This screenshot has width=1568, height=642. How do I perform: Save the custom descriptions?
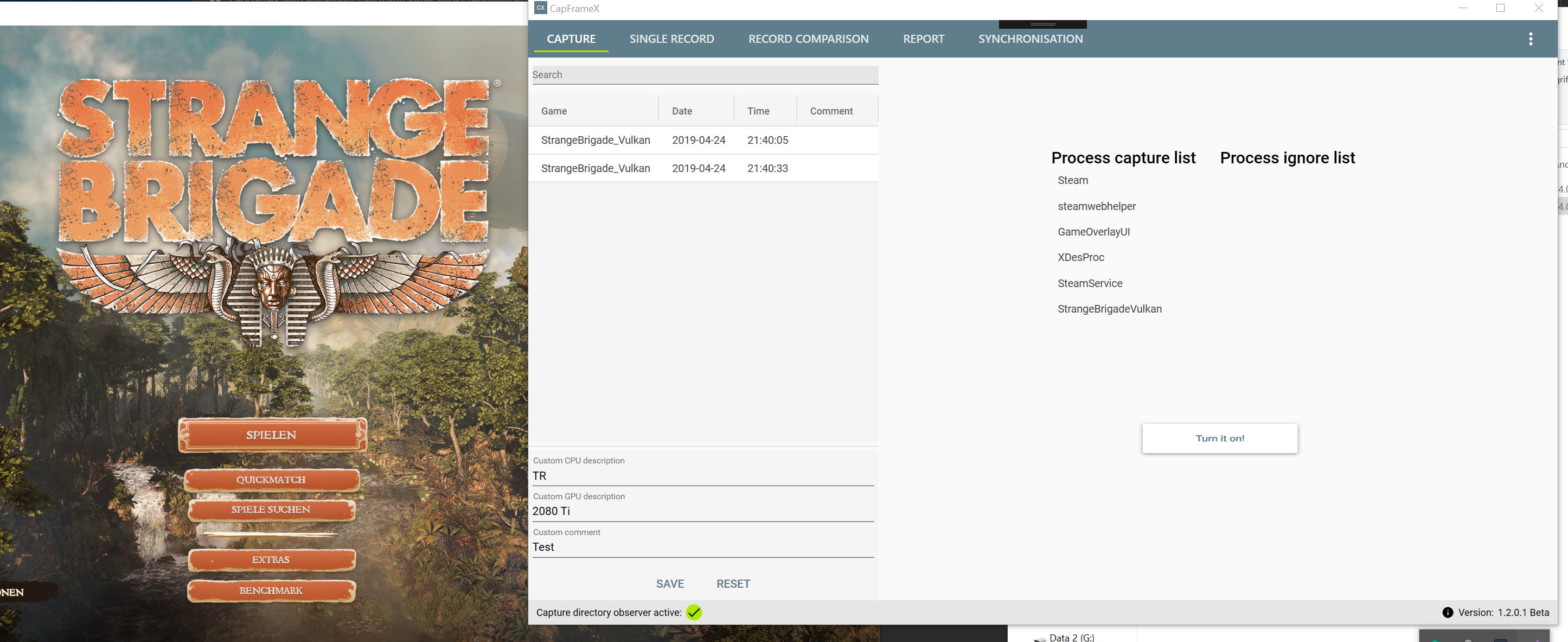coord(670,583)
